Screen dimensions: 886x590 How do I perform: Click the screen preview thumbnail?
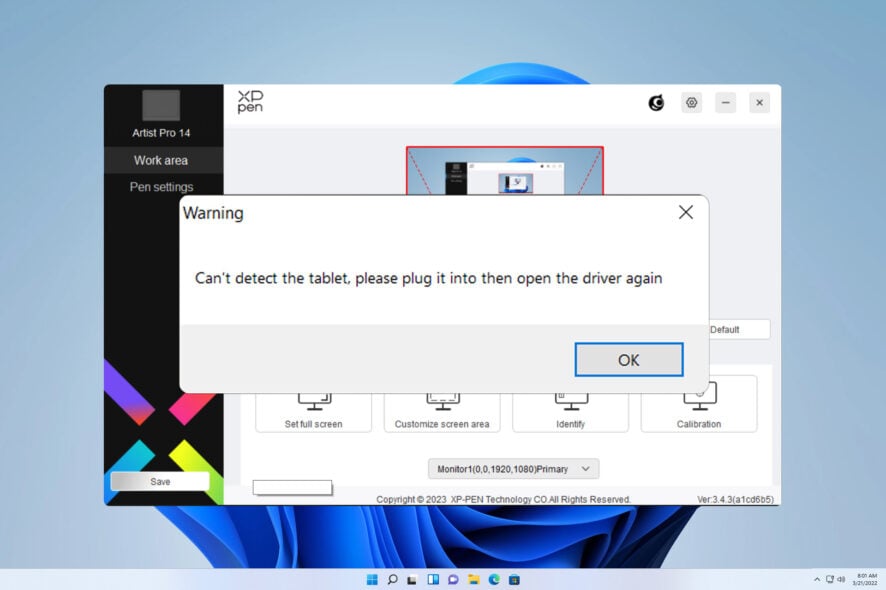point(505,171)
